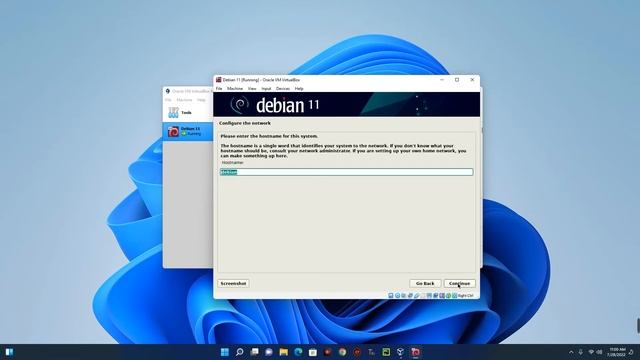Viewport: 640px width, 360px height.
Task: Click the hard disk activity icon in VM status bar
Action: (391, 296)
